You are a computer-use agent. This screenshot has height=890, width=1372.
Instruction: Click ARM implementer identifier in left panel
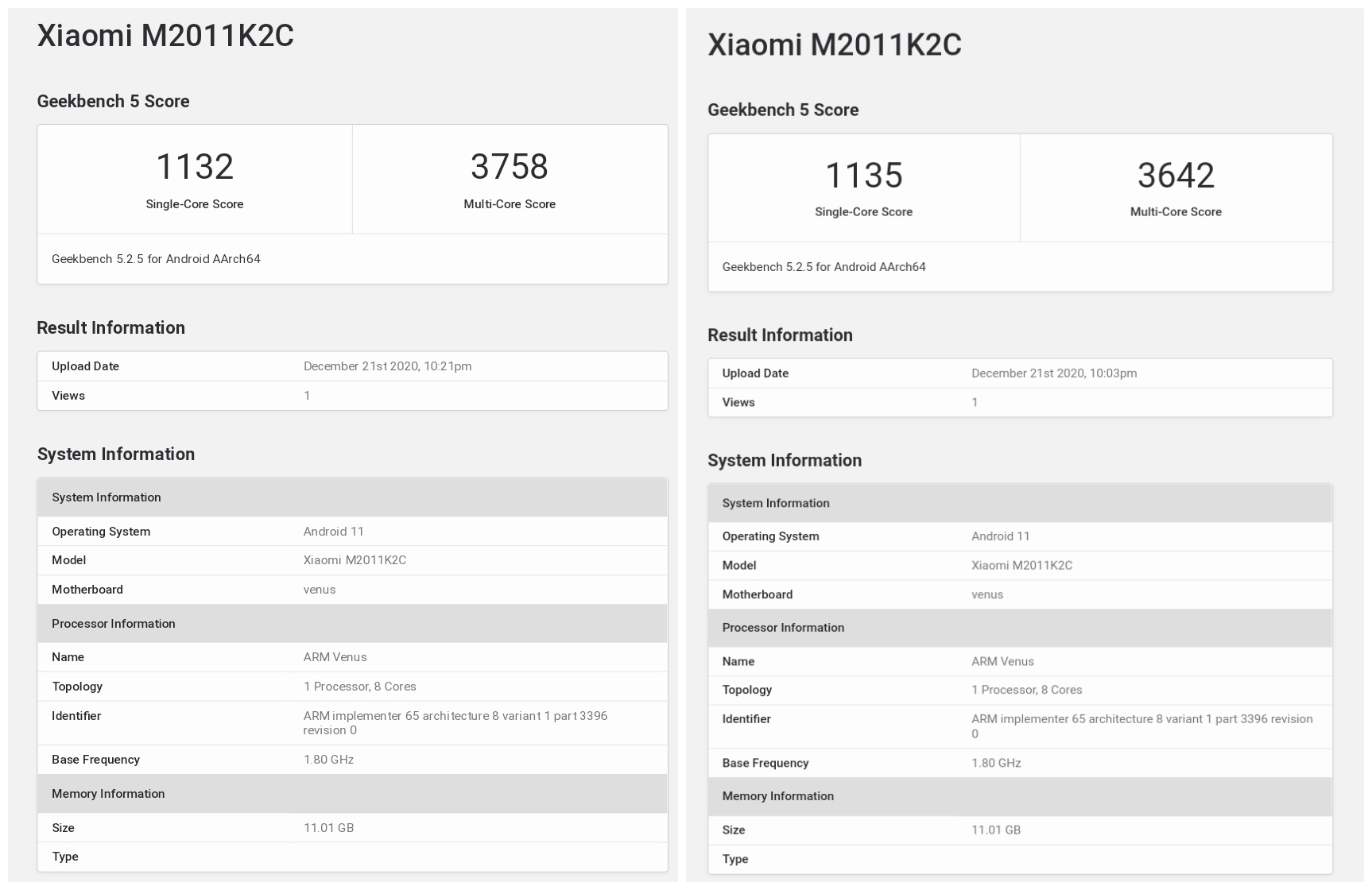coord(455,723)
